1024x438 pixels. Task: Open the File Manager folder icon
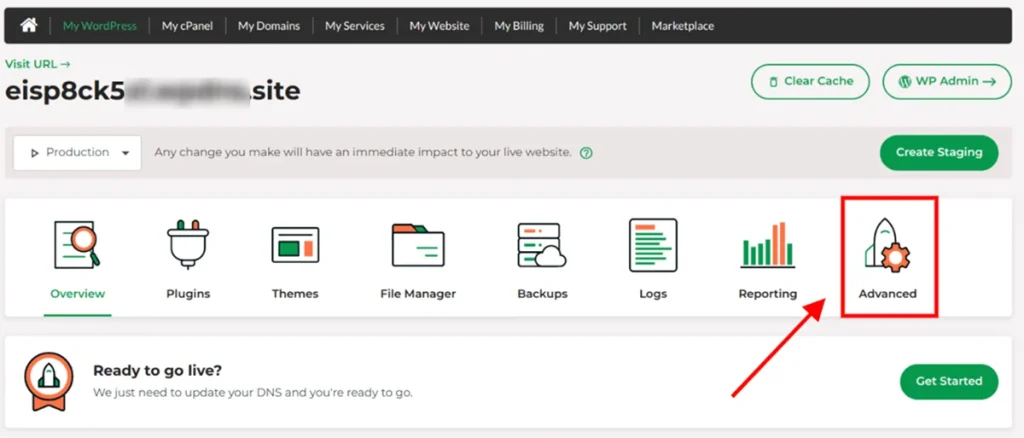coord(418,245)
